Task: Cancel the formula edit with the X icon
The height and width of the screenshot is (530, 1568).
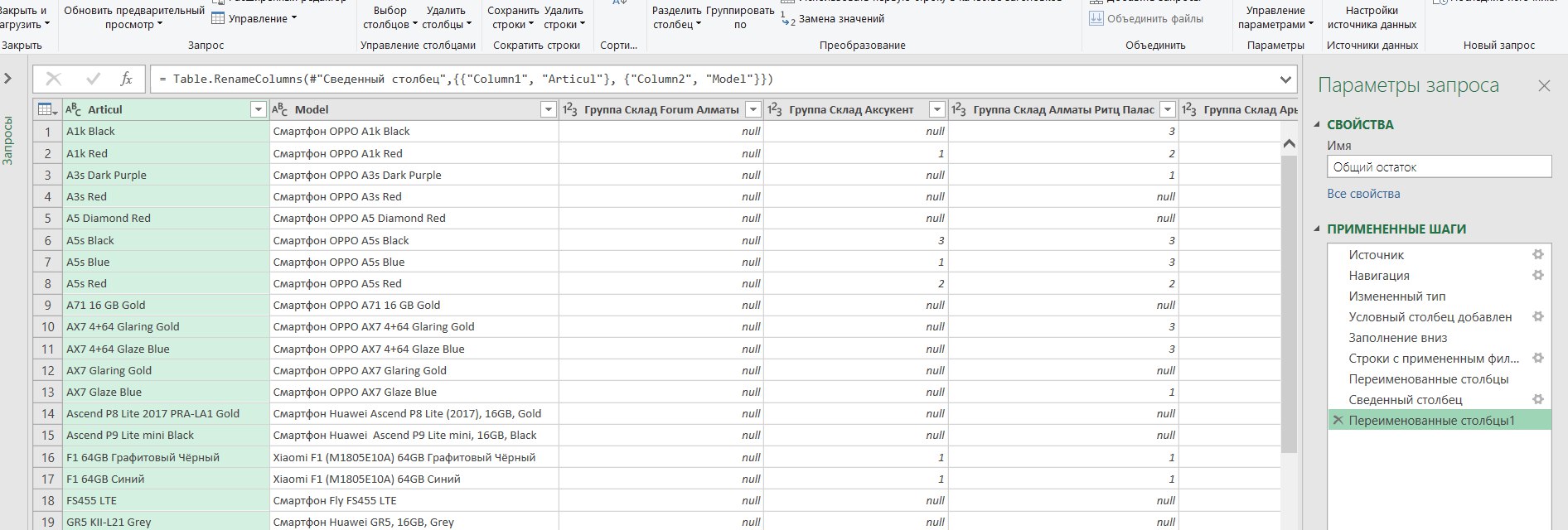Action: pos(54,79)
